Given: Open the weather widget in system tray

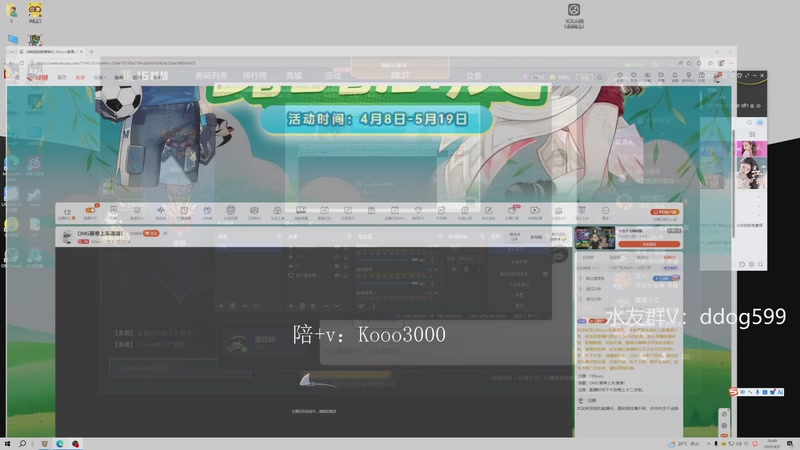Looking at the screenshot, I should (x=684, y=444).
